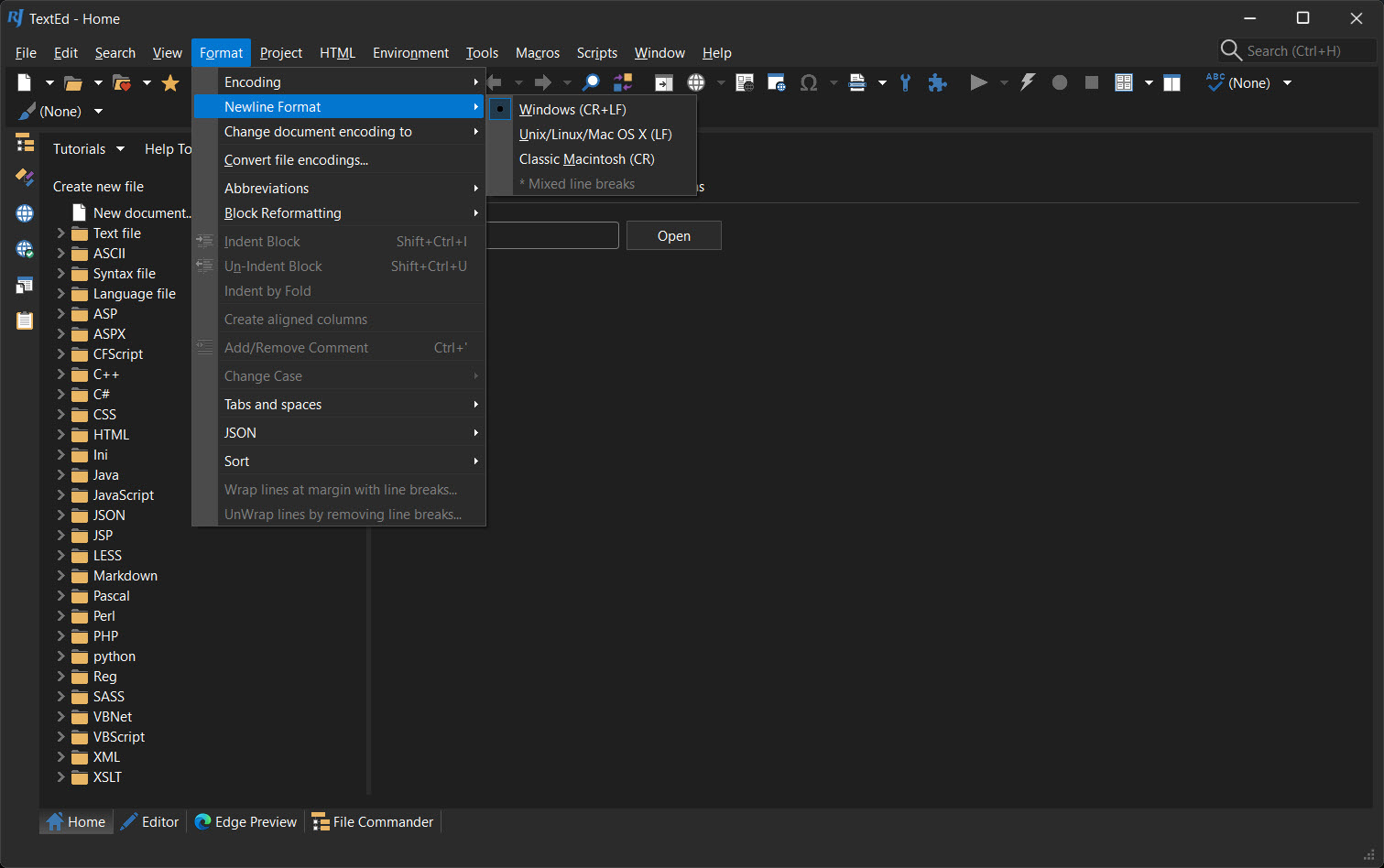Open the Project menu
Screen dimensions: 1384x868
281,53
